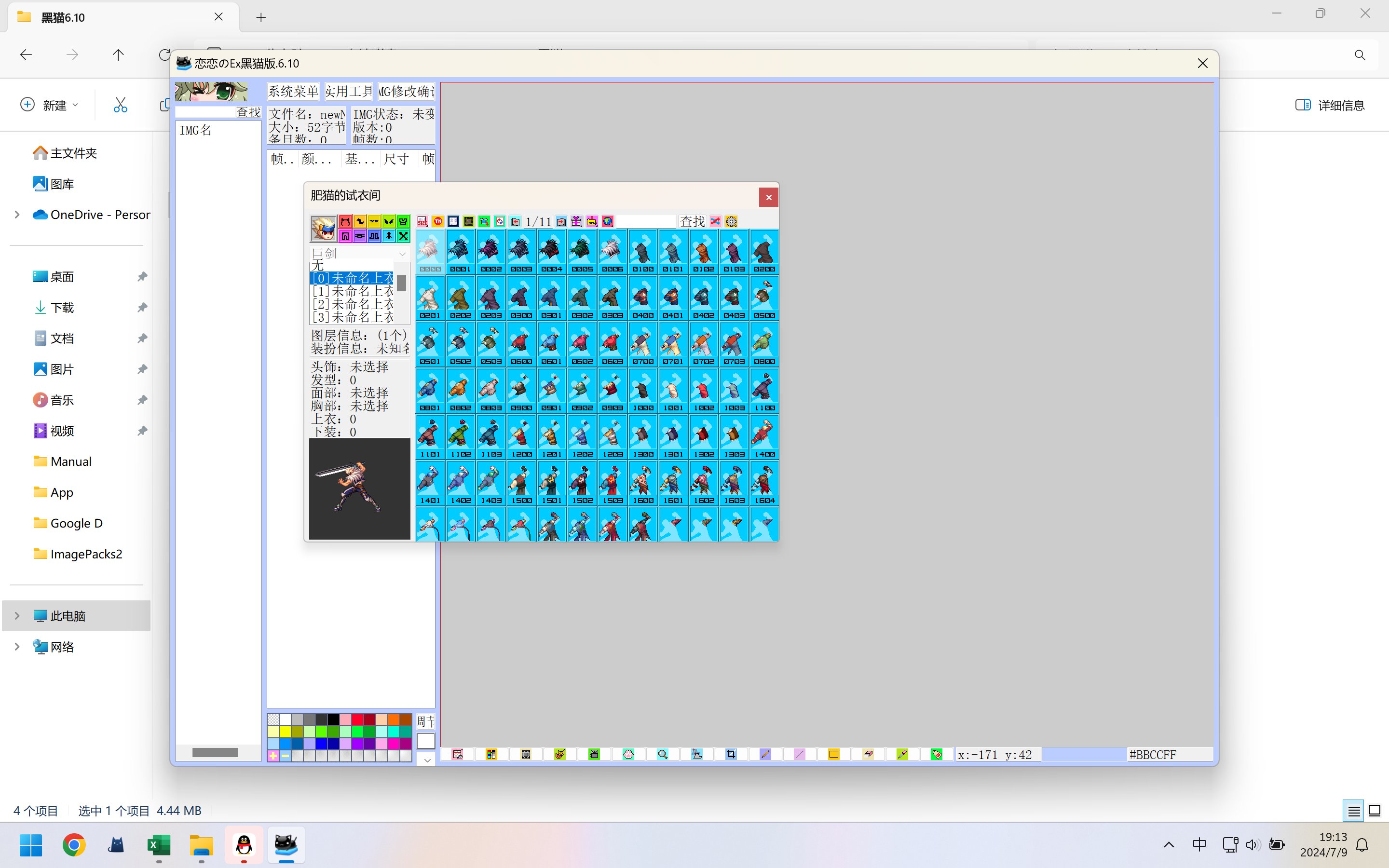Pick the pure red palette swatch

(357, 719)
